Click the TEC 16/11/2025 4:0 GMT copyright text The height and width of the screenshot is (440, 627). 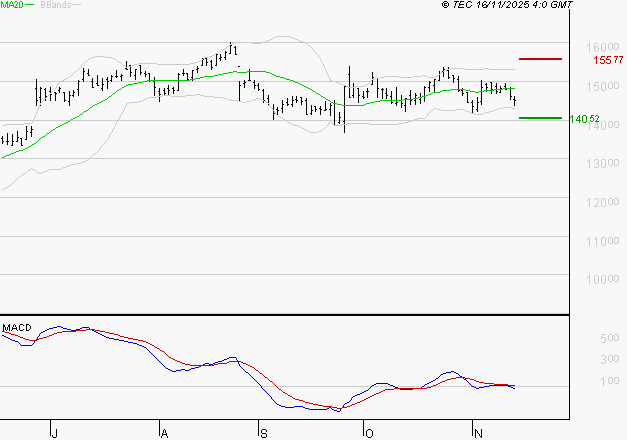pyautogui.click(x=507, y=5)
